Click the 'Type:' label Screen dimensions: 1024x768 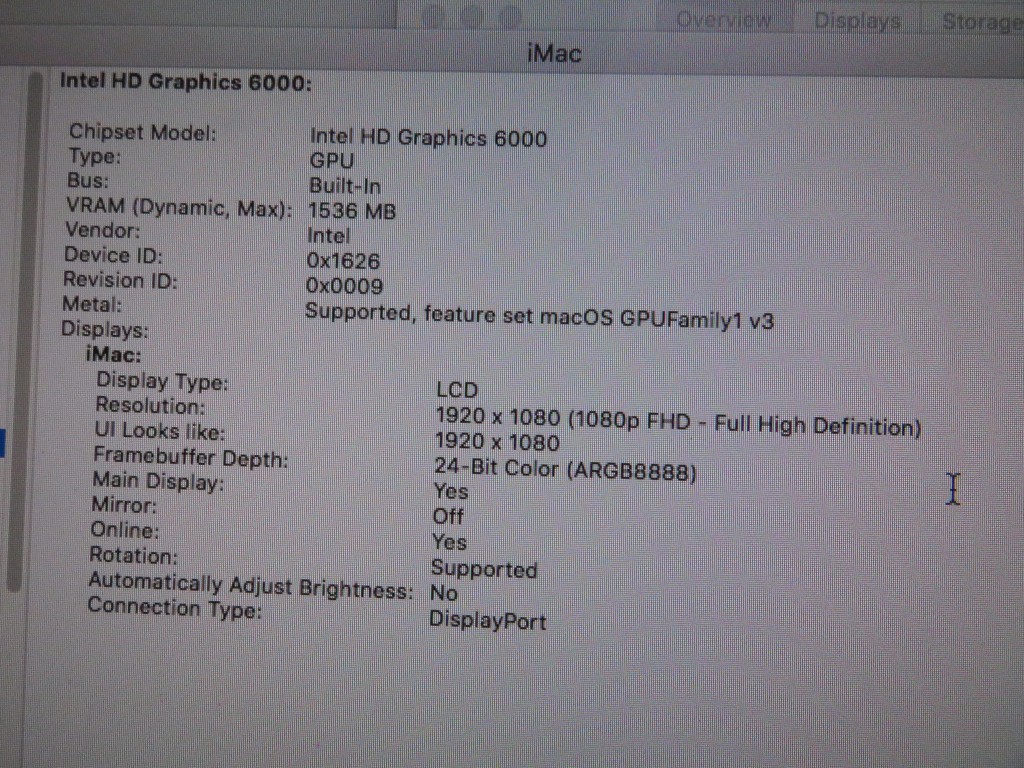coord(95,157)
